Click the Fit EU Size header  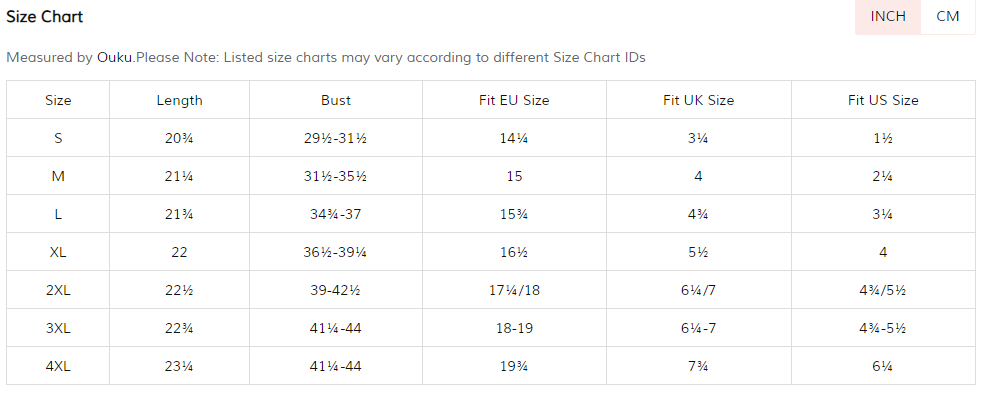(x=514, y=100)
